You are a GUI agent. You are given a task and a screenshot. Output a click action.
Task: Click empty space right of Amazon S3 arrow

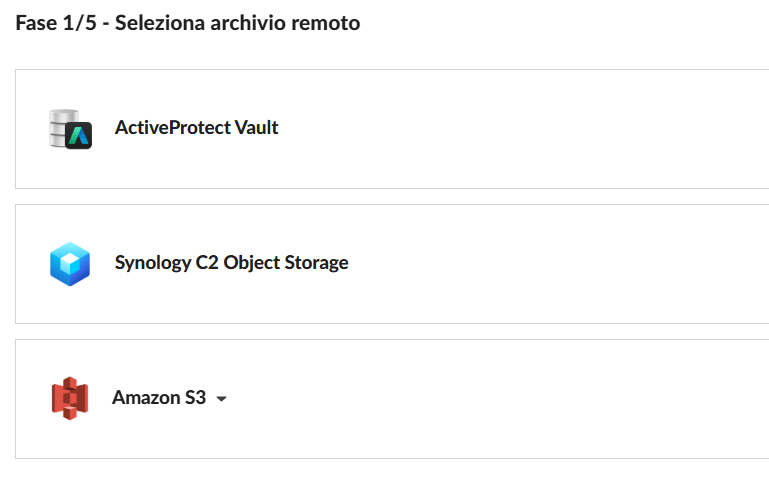tap(500, 399)
